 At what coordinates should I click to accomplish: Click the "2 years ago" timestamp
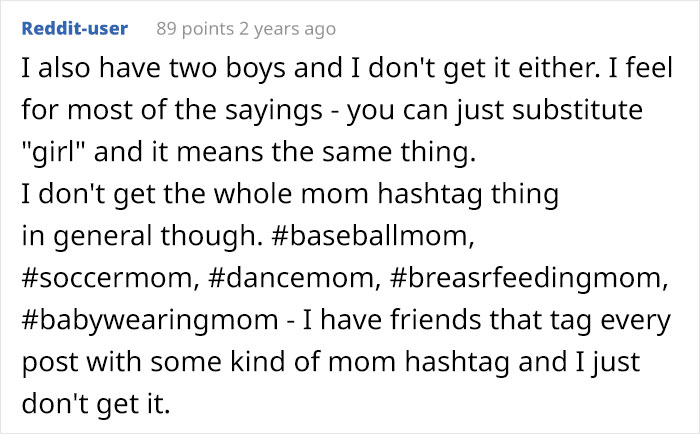coord(292,29)
